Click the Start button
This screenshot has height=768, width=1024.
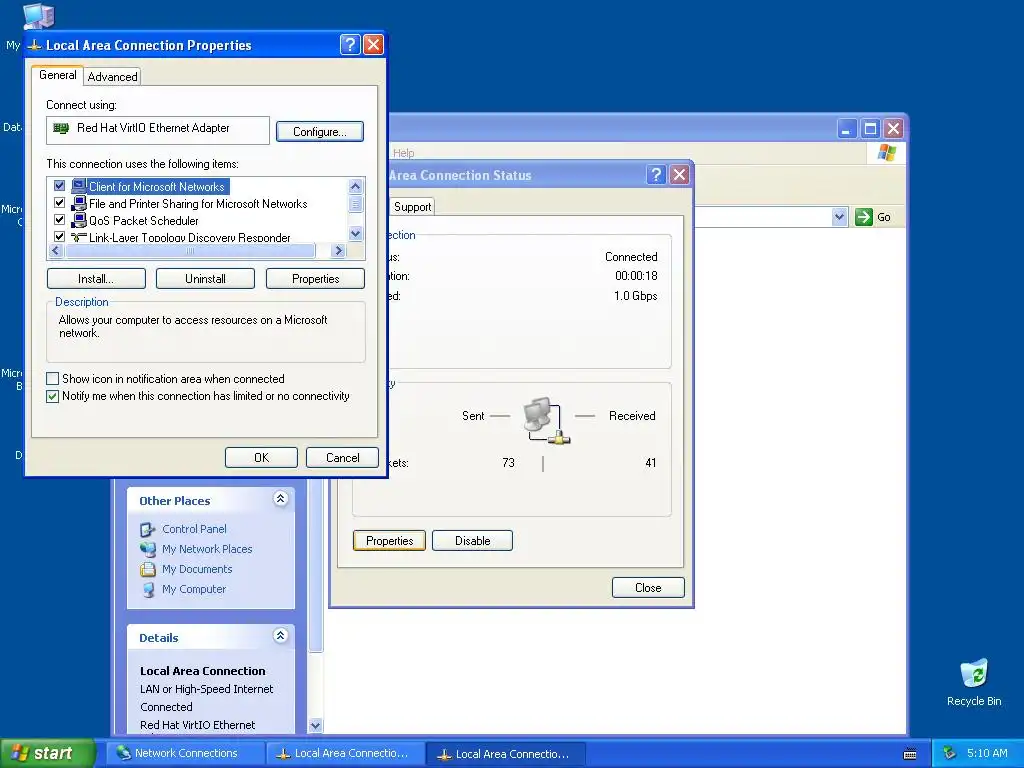point(47,753)
